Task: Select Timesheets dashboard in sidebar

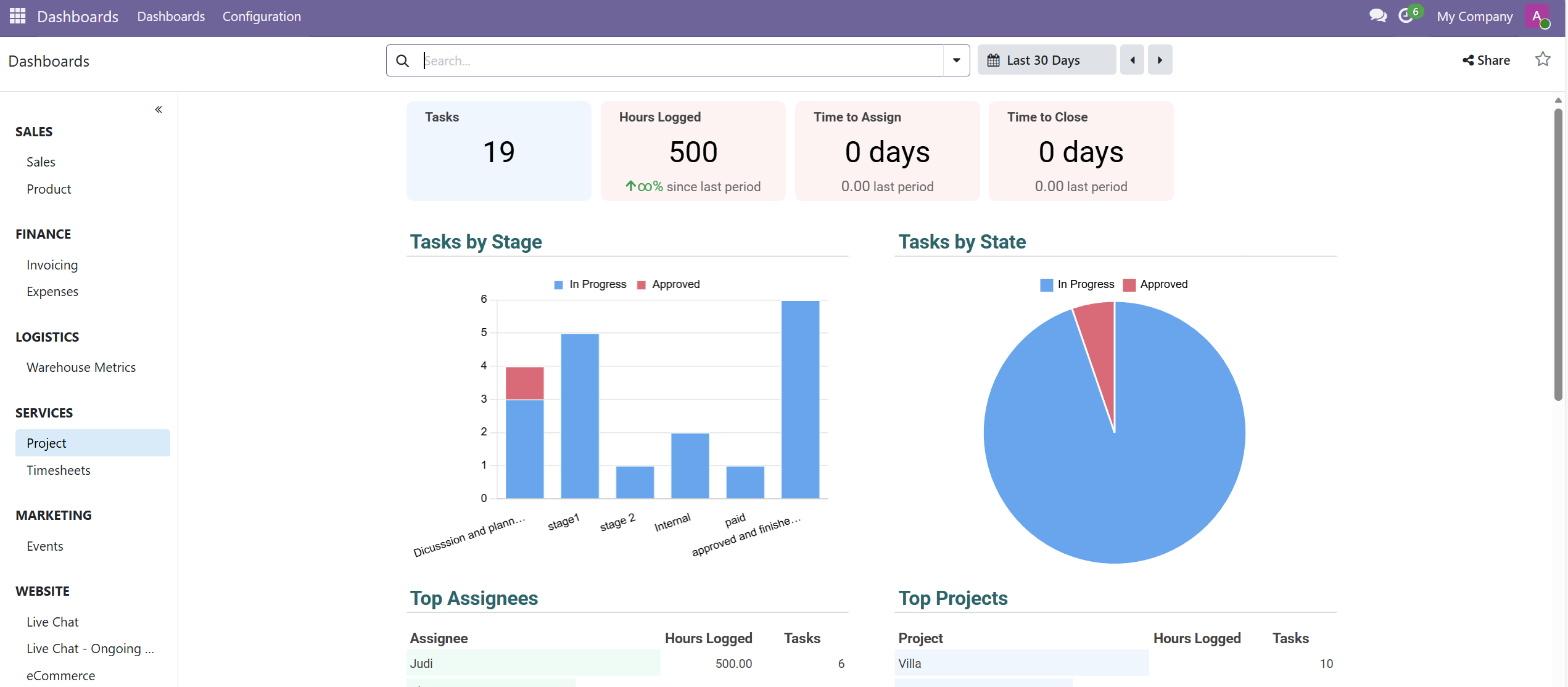Action: 59,470
